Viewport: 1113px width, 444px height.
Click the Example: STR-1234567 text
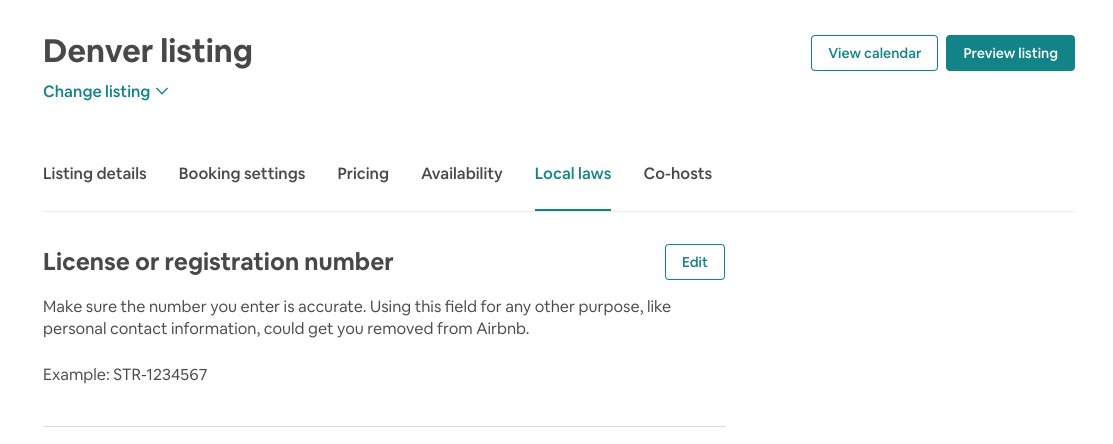(x=125, y=375)
